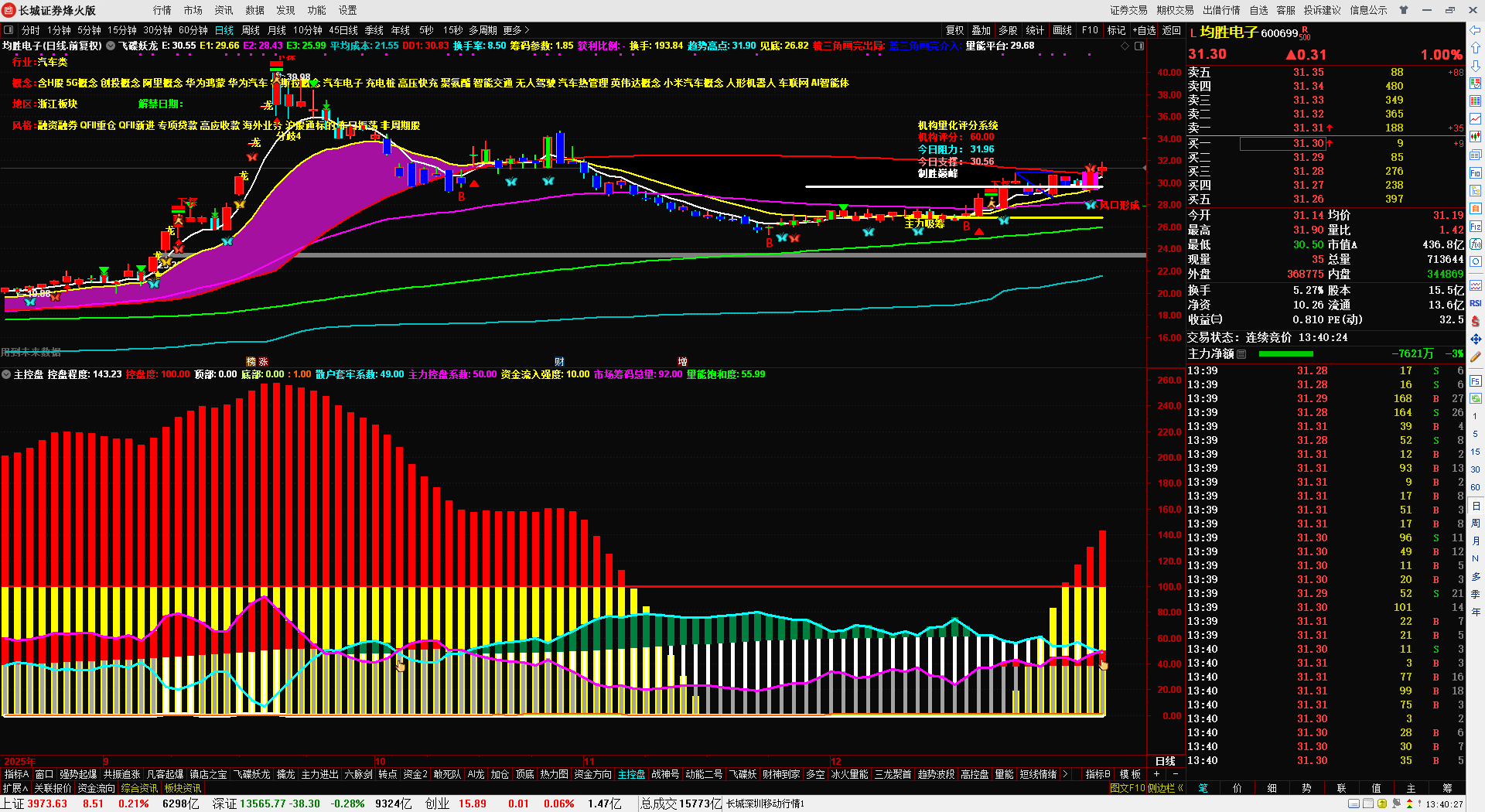Select the 笔 tick detail tab
The image size is (1485, 812).
click(x=1203, y=788)
